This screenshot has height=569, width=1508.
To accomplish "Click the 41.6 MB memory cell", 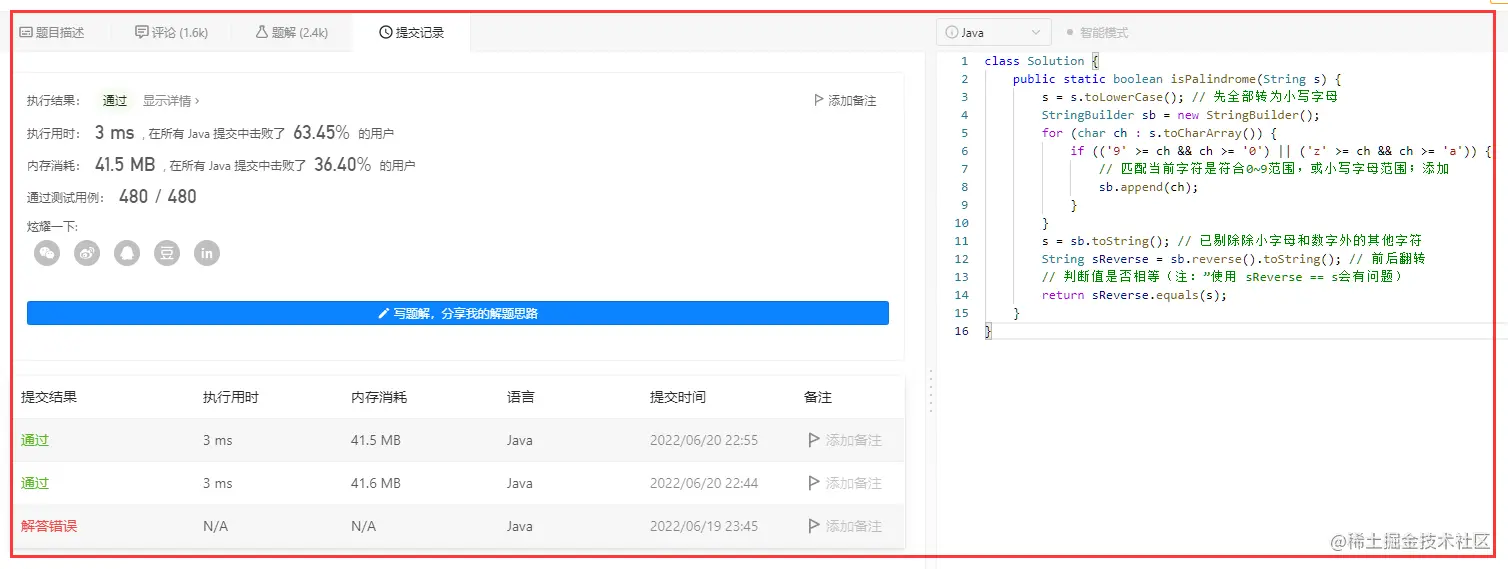I will pyautogui.click(x=376, y=483).
